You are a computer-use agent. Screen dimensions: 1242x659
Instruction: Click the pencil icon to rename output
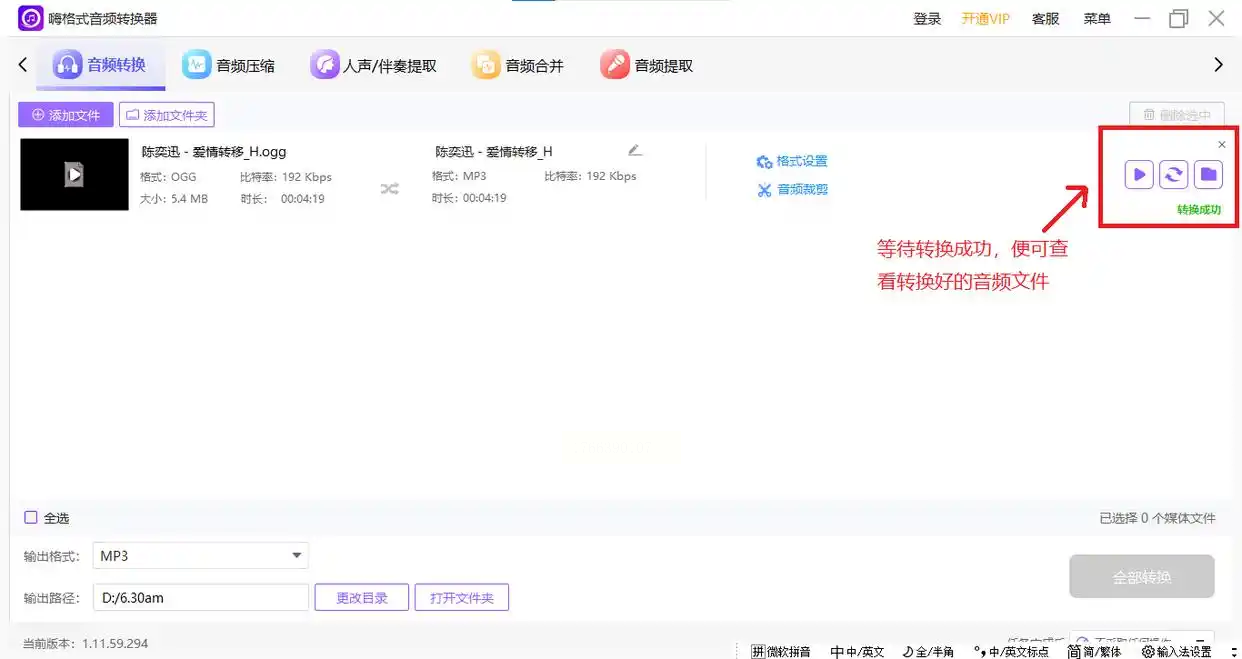[634, 151]
